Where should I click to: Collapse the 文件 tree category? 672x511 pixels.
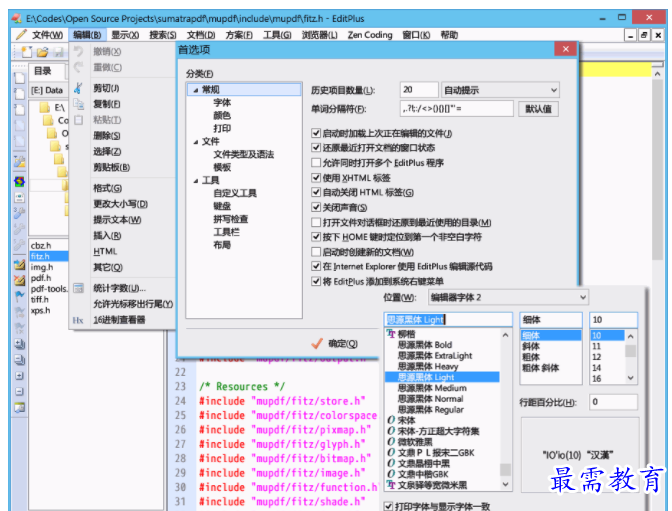(x=196, y=142)
